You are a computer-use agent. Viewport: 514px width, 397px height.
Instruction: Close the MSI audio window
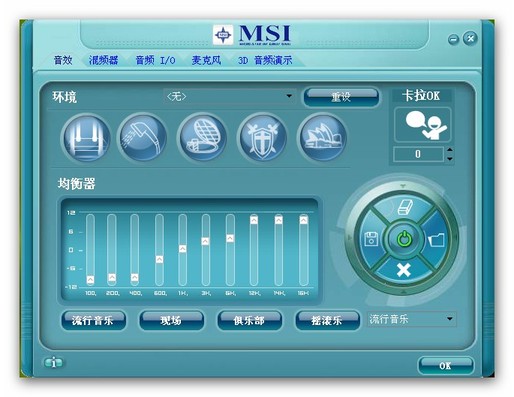(470, 39)
